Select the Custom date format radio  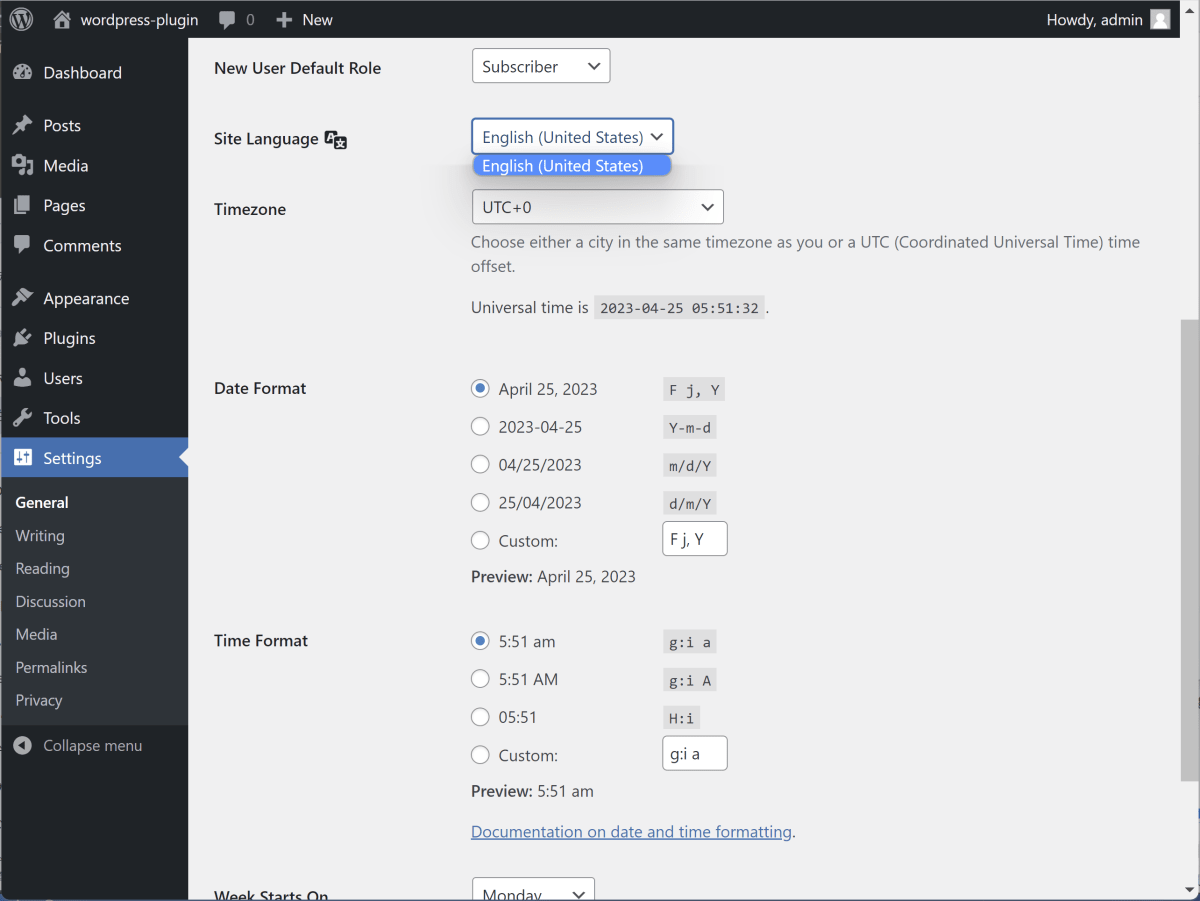point(480,541)
